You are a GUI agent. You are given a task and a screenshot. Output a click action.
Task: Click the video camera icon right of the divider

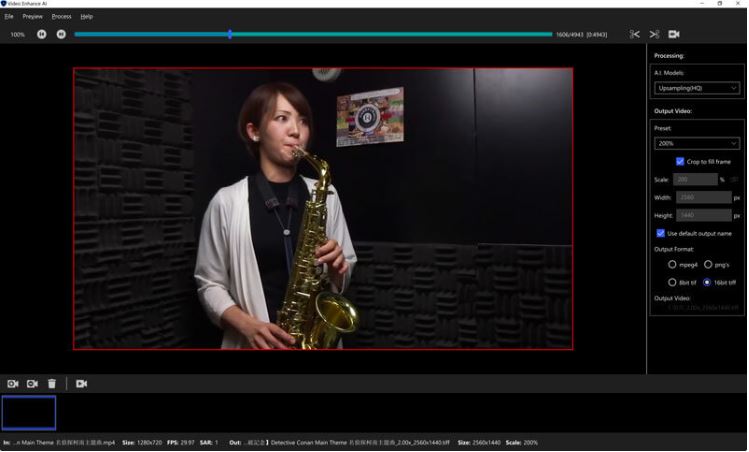pos(82,383)
